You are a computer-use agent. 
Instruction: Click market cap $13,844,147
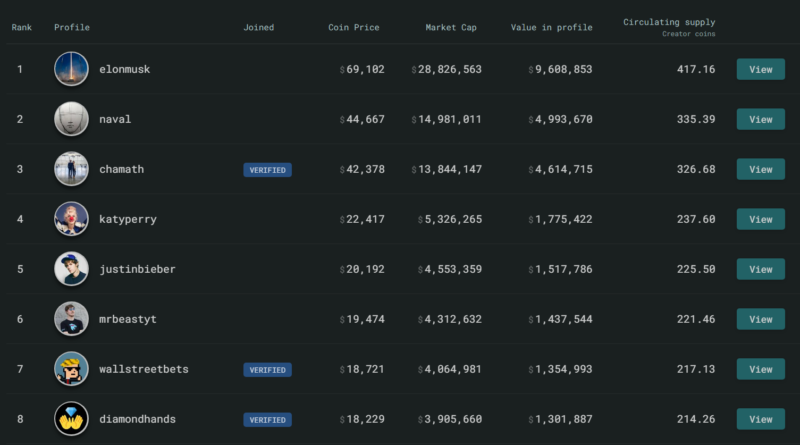coord(446,169)
